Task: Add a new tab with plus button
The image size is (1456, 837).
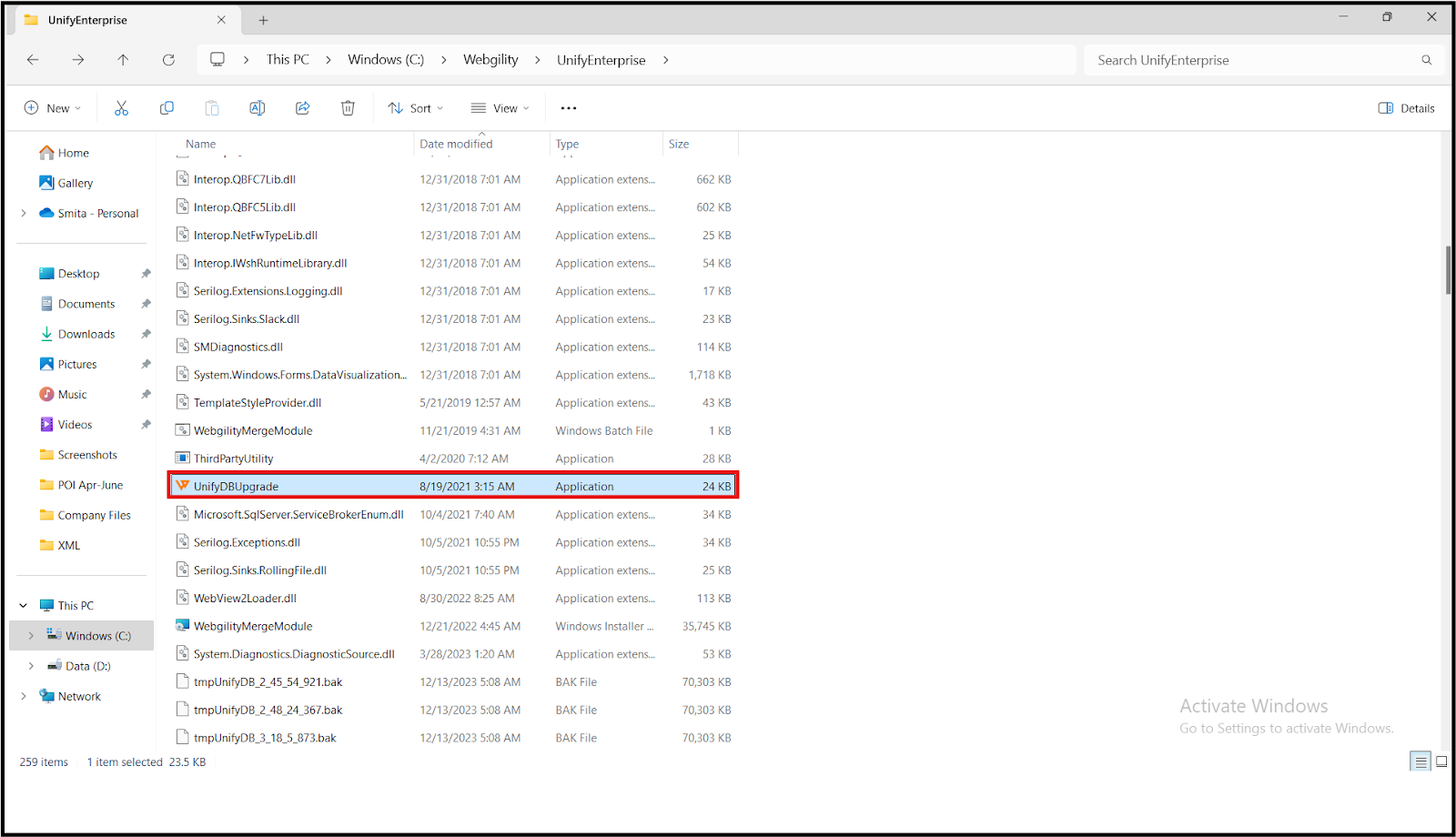Action: point(263,20)
